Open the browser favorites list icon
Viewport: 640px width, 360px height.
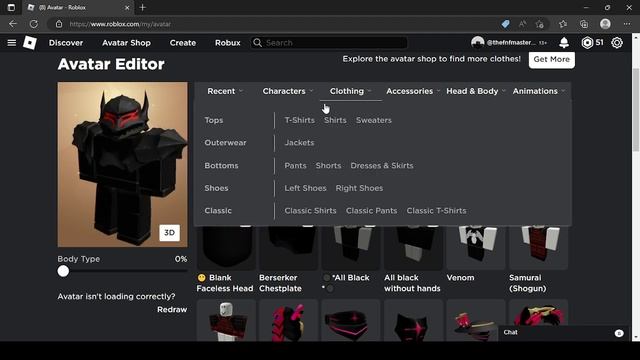[x=563, y=24]
